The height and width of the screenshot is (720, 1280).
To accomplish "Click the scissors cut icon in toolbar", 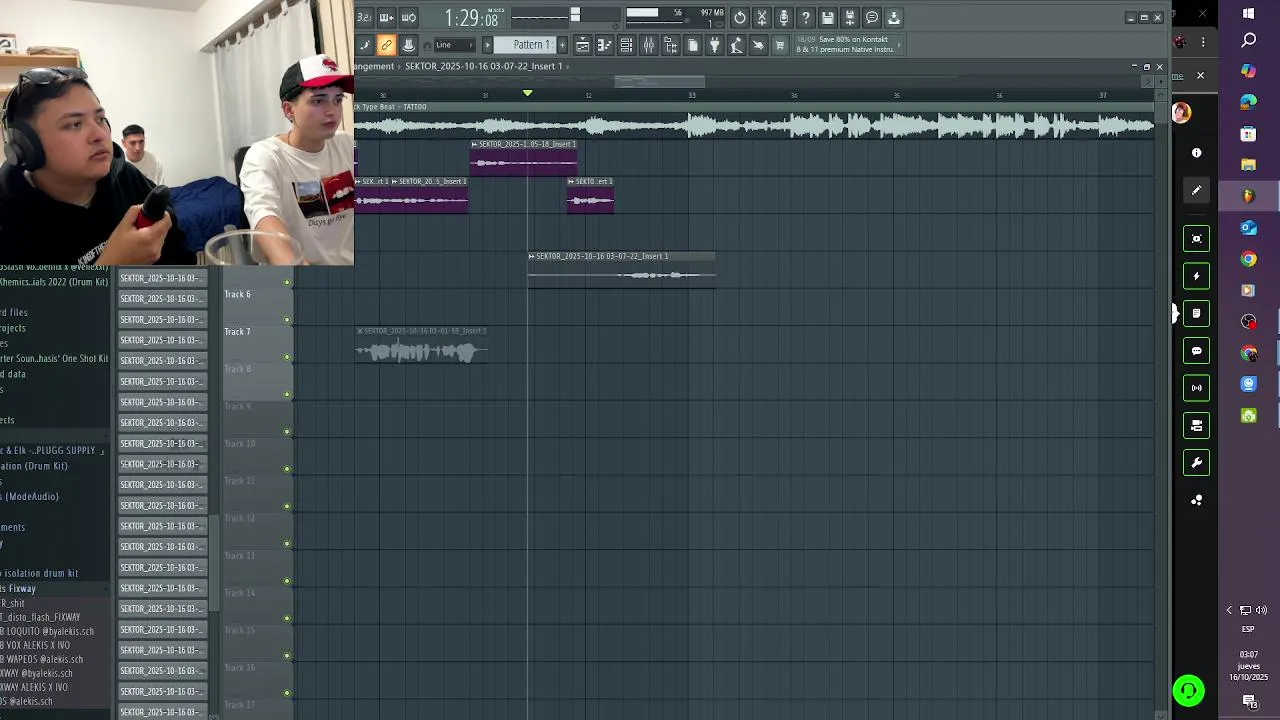I will tap(762, 18).
